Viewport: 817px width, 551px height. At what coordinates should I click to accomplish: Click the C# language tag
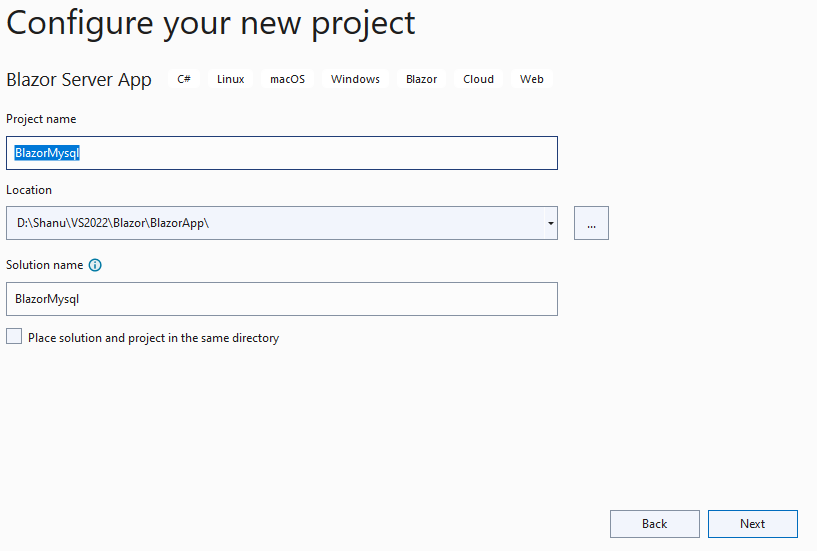184,79
